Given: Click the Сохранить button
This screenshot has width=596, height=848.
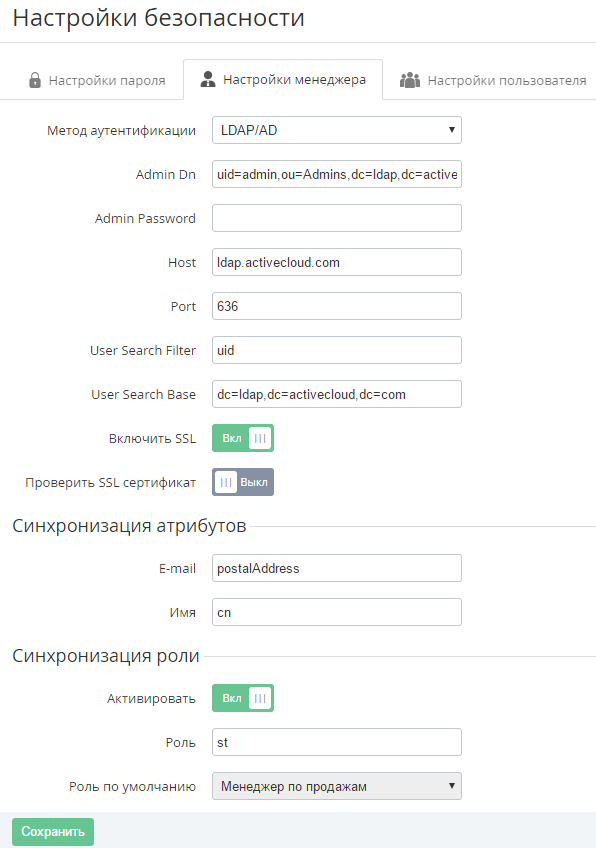Looking at the screenshot, I should point(53,832).
